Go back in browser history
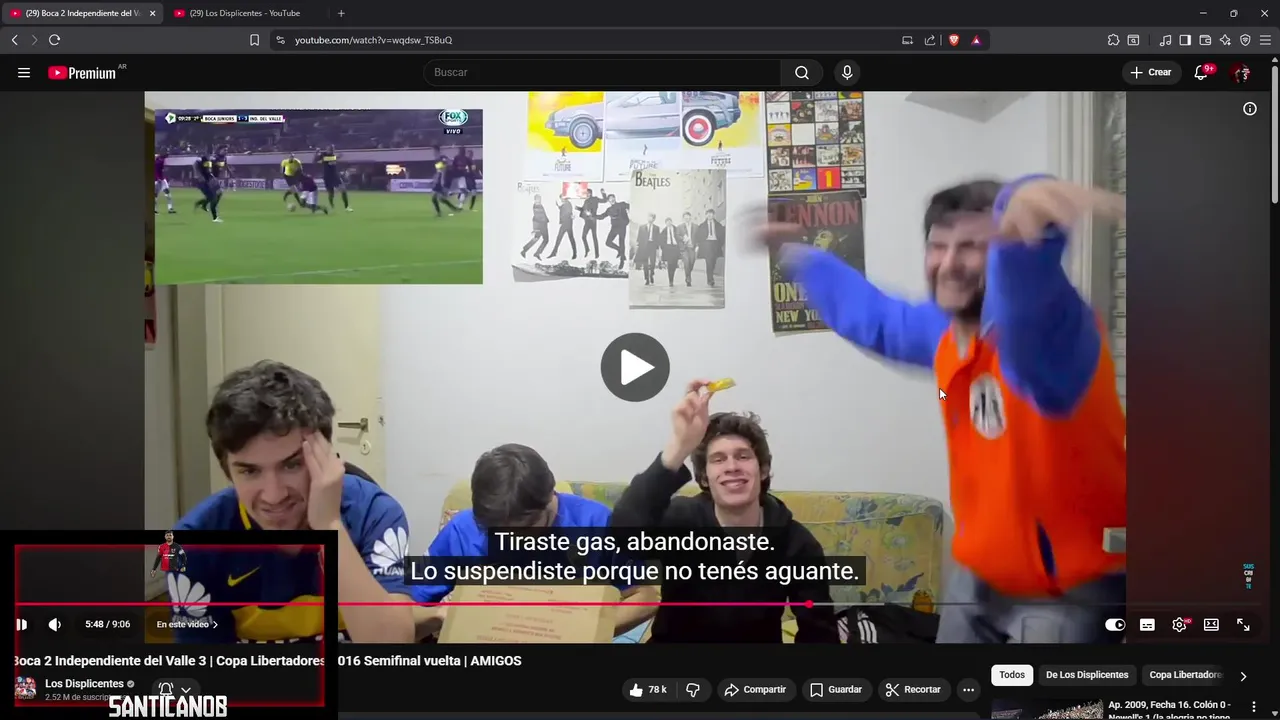The height and width of the screenshot is (720, 1280). 14,40
